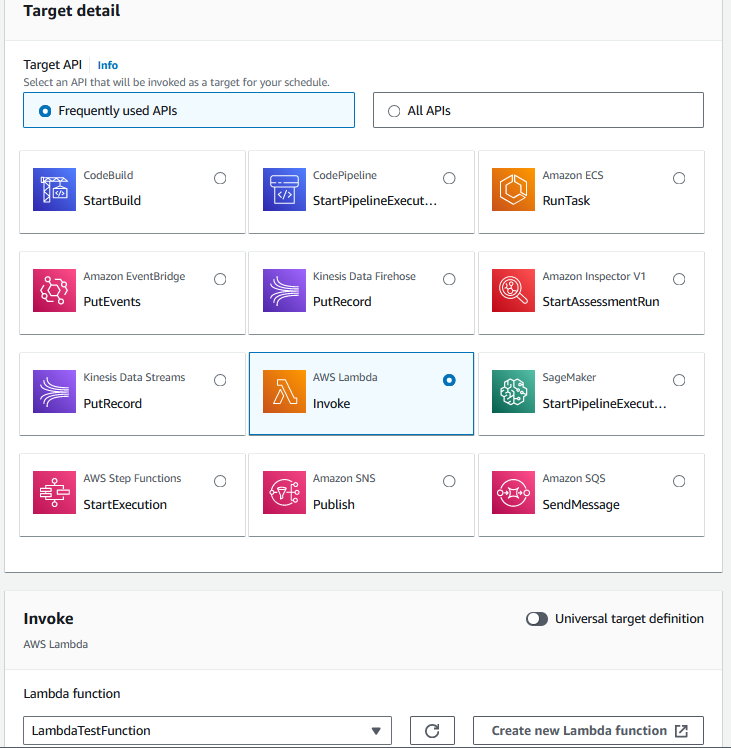Open the Info link beside Target API
This screenshot has width=731, height=748.
(108, 65)
